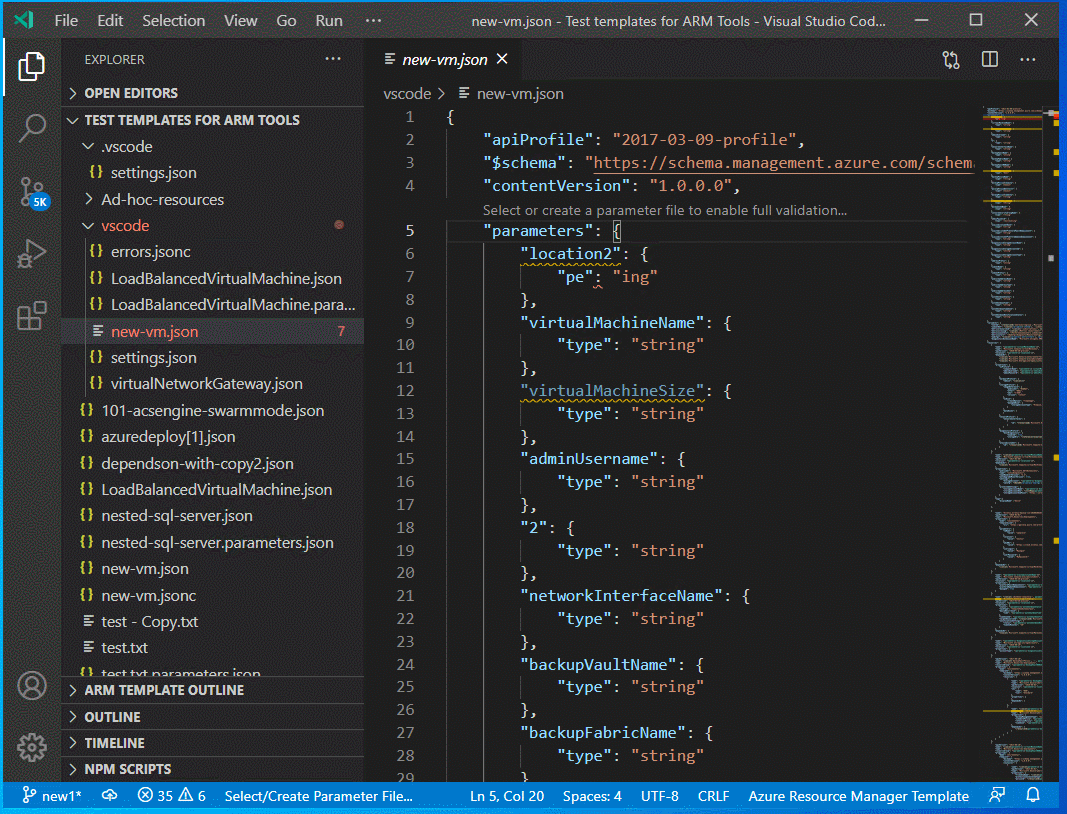Toggle the notifications bell
The width and height of the screenshot is (1067, 814).
coord(1034,795)
